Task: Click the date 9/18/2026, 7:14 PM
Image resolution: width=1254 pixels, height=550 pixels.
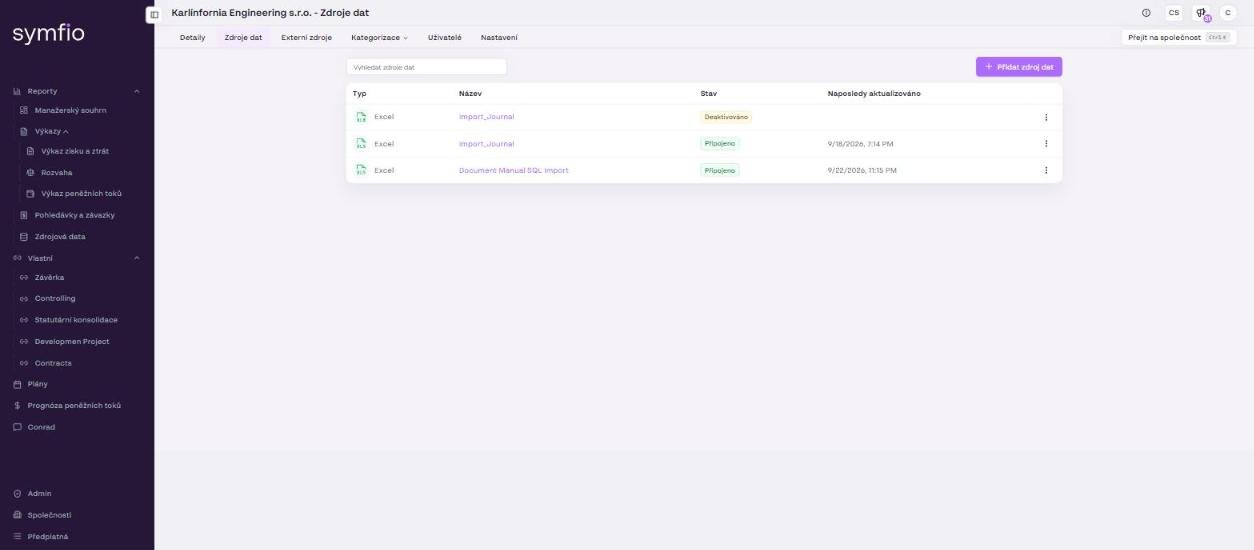Action: (861, 143)
